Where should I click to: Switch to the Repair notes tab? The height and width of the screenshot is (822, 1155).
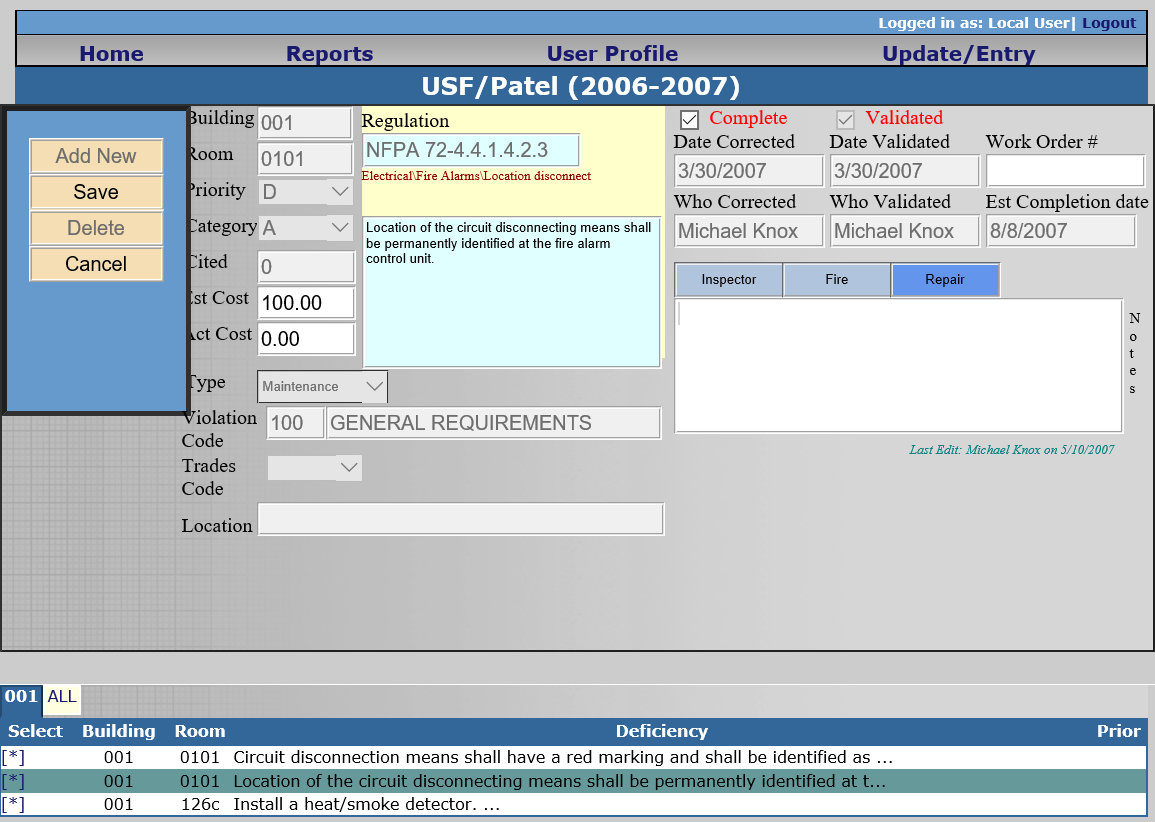pyautogui.click(x=945, y=280)
